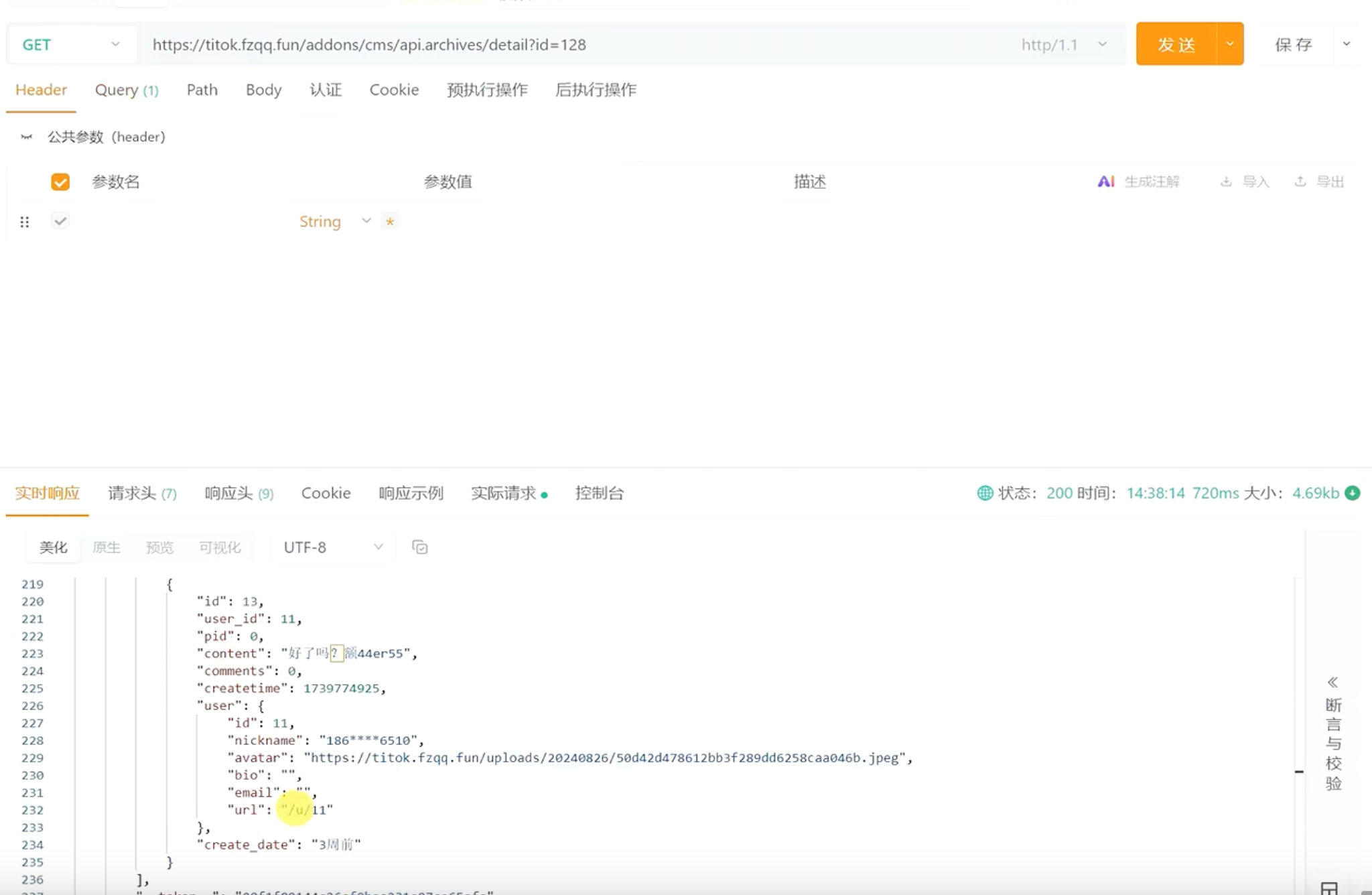
Task: Switch to the Body tab
Action: [x=263, y=90]
